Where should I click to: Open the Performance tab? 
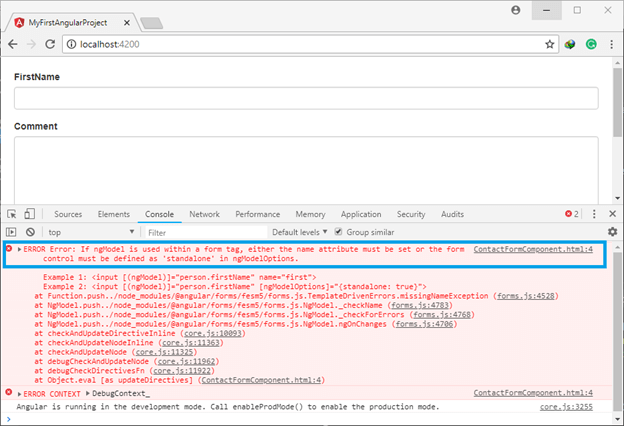tap(257, 214)
